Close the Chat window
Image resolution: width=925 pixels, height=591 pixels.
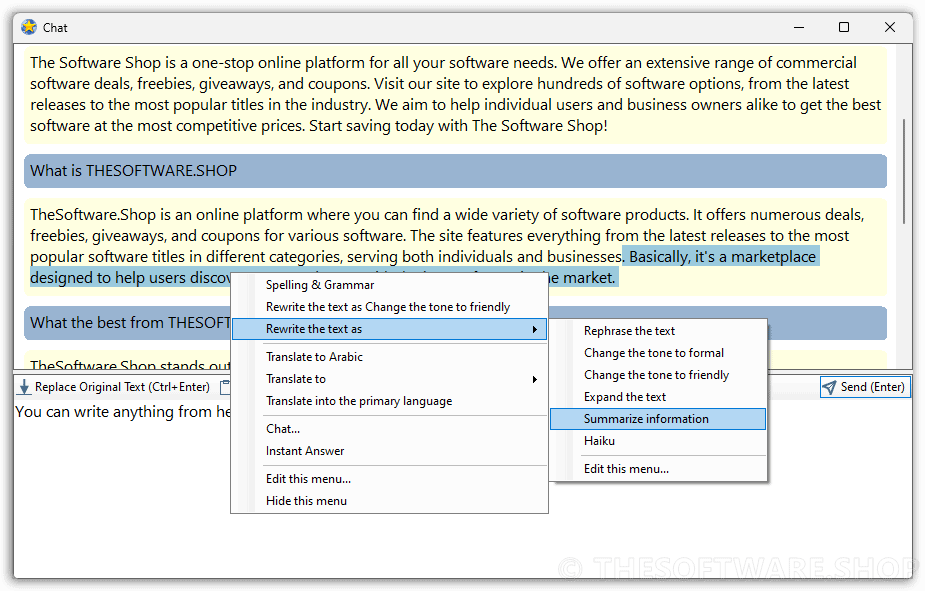point(890,27)
